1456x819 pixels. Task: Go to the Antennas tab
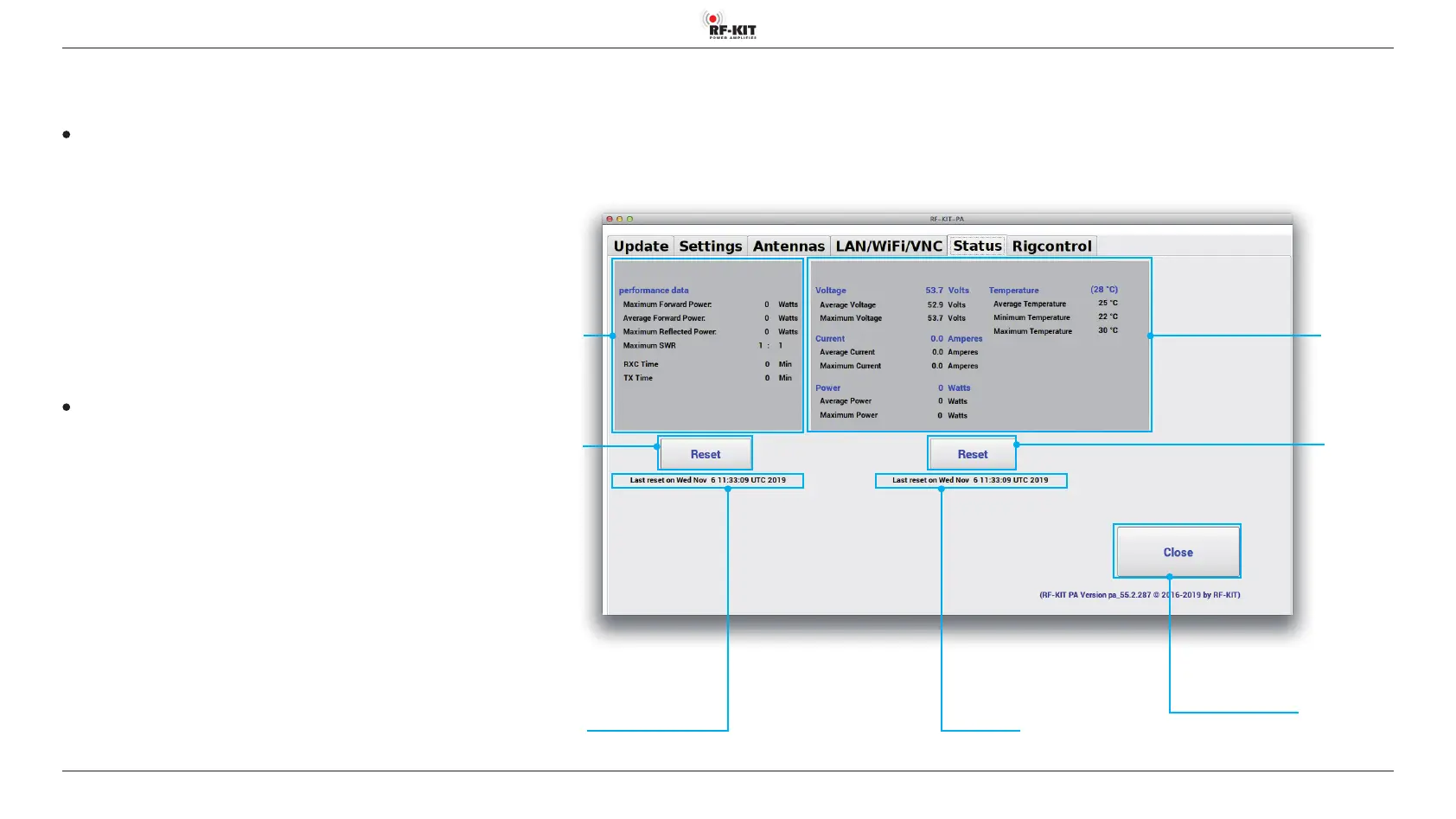(x=789, y=246)
